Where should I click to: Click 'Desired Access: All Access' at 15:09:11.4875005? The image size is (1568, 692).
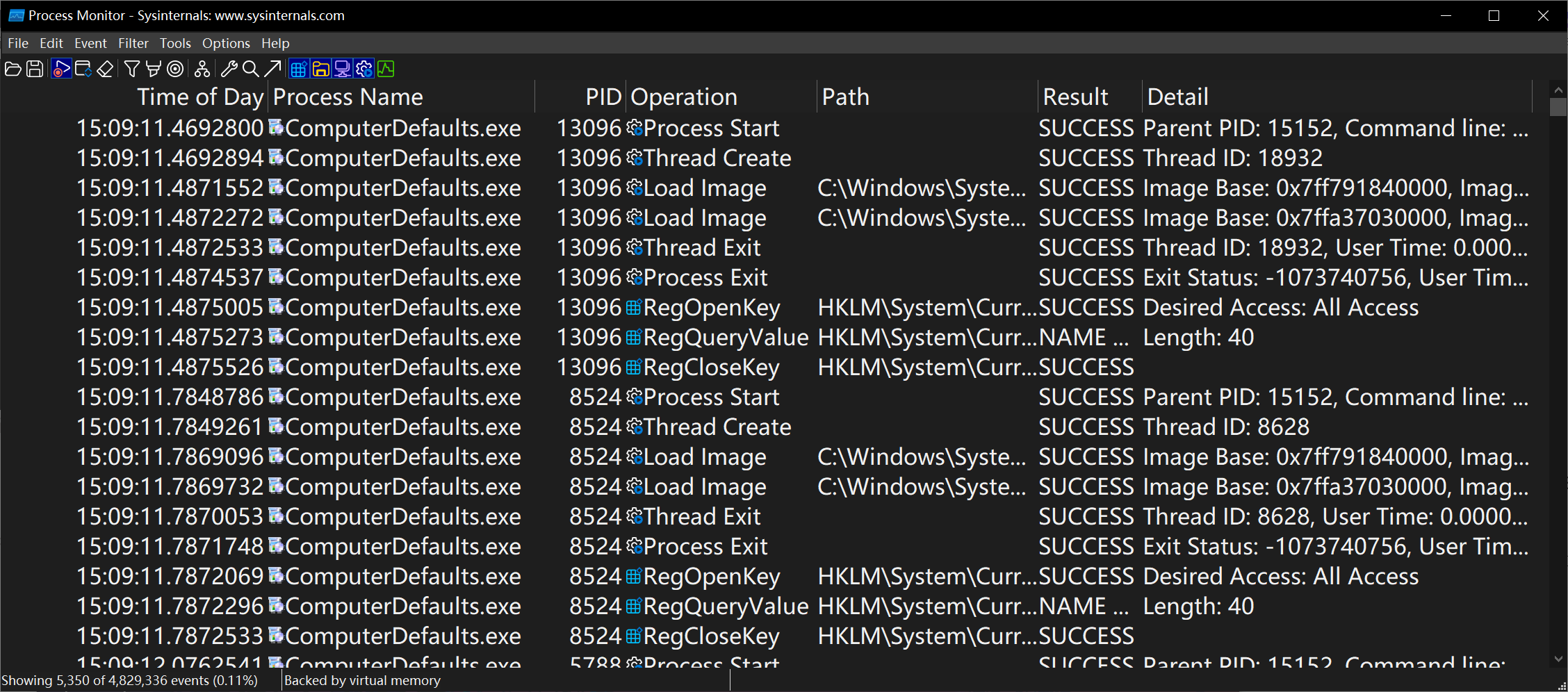pyautogui.click(x=1281, y=307)
